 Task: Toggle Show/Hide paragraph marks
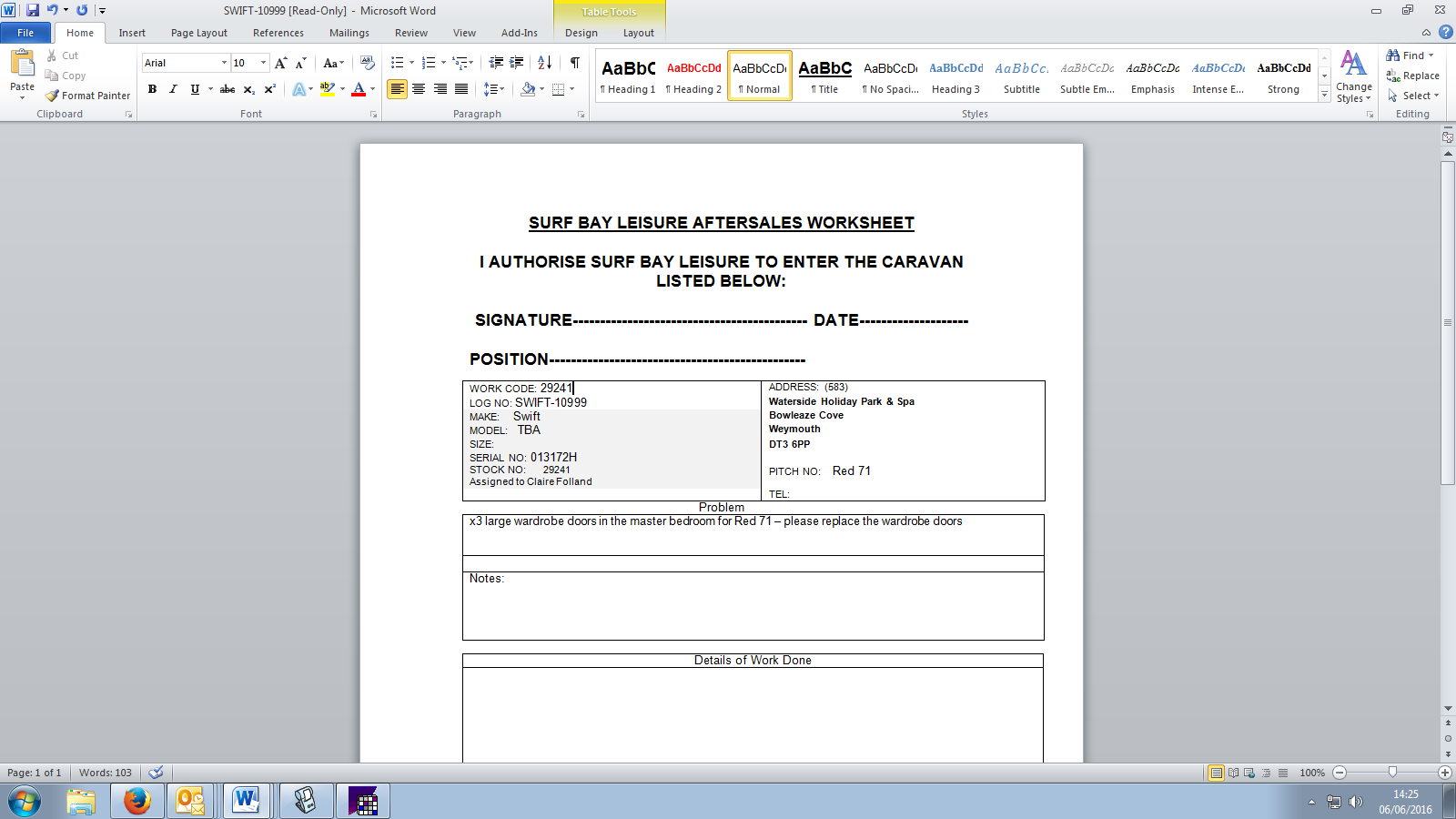point(575,63)
